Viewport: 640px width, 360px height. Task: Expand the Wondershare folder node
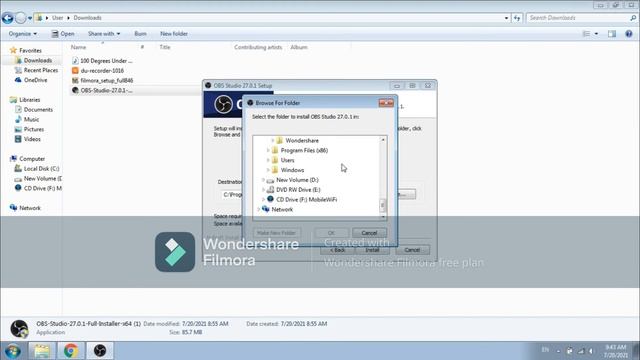273,140
